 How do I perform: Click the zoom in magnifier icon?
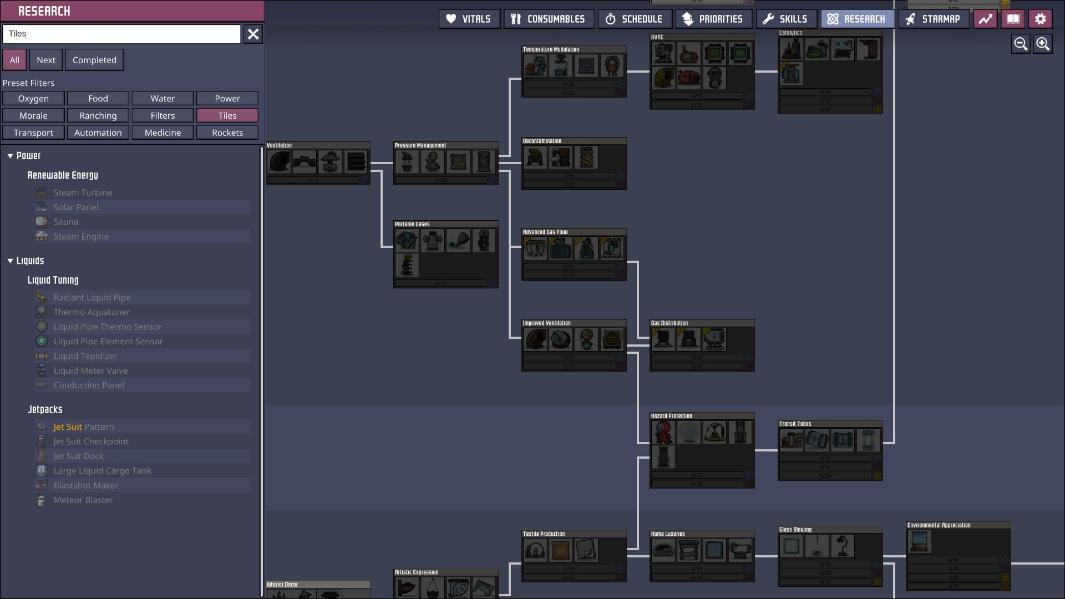1043,44
